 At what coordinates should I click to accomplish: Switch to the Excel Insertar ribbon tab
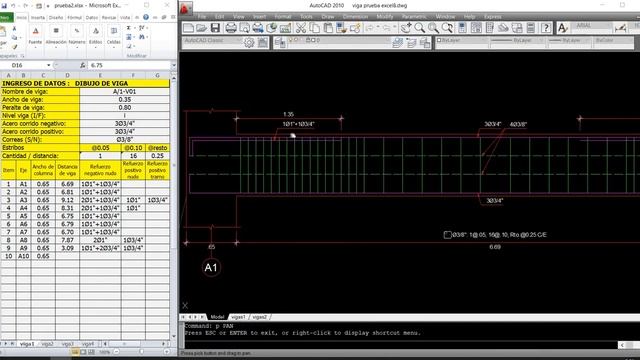(x=38, y=18)
